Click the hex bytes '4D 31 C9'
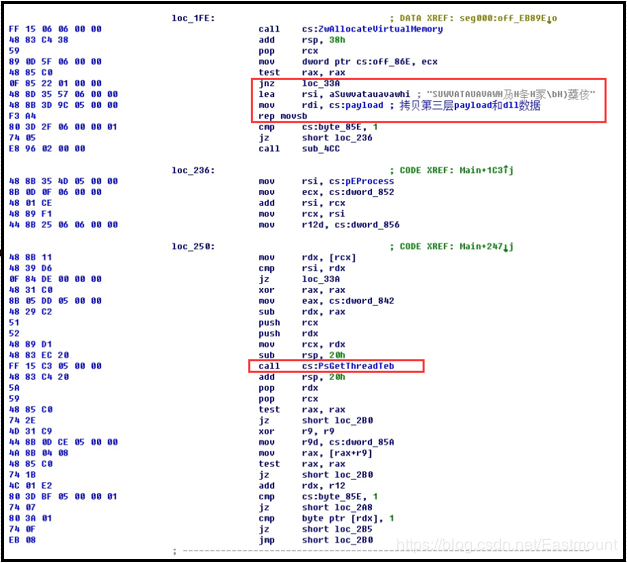Screen dimensions: 627x563 point(30,431)
